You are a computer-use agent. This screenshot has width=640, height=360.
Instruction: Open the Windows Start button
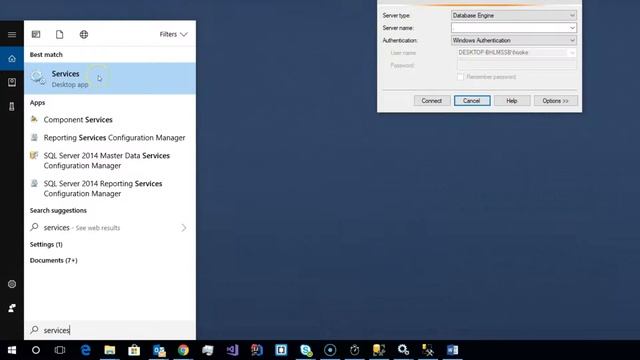coord(12,350)
